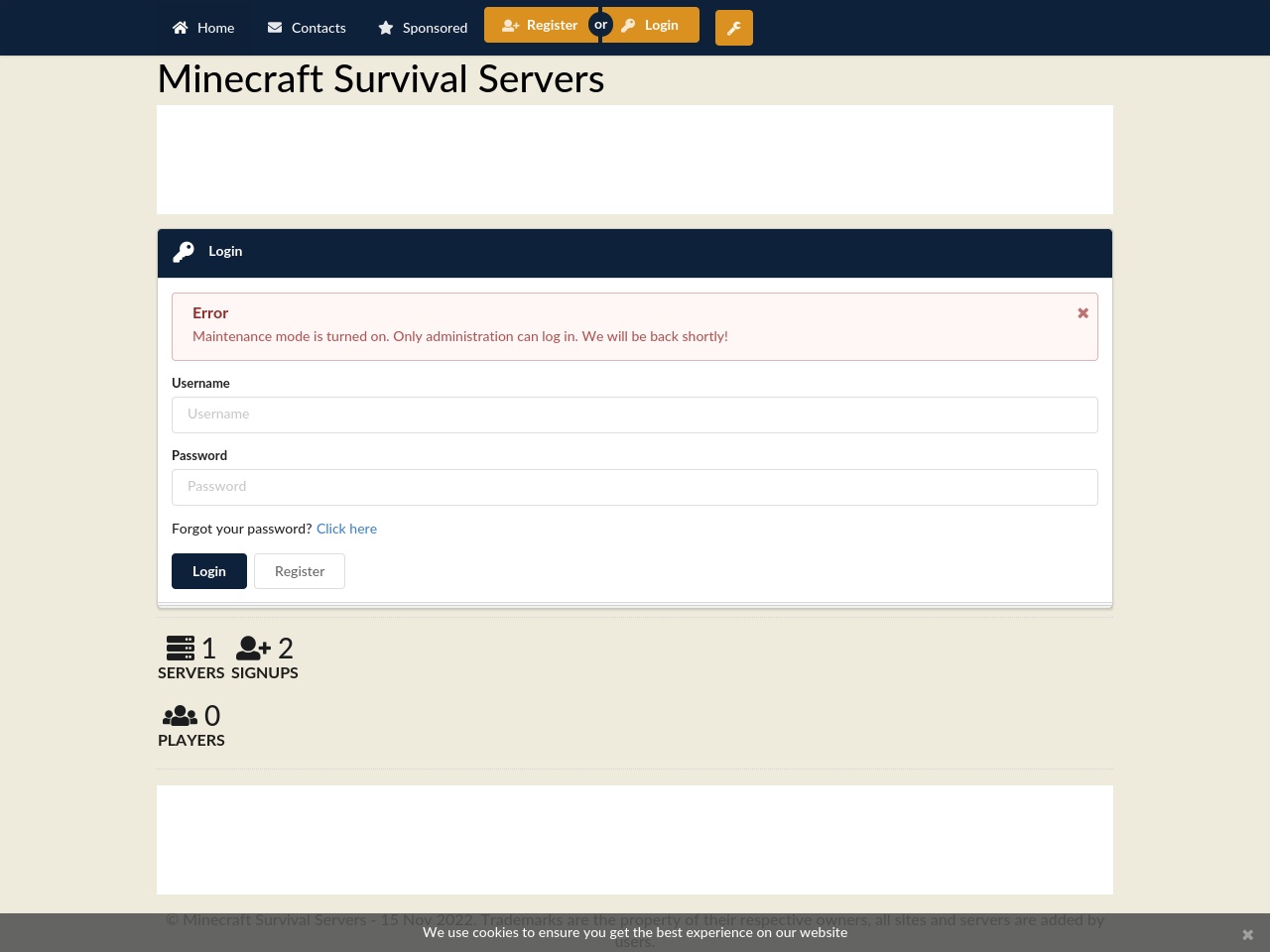
Task: Follow the 'Click here' forgot password link
Action: point(346,529)
